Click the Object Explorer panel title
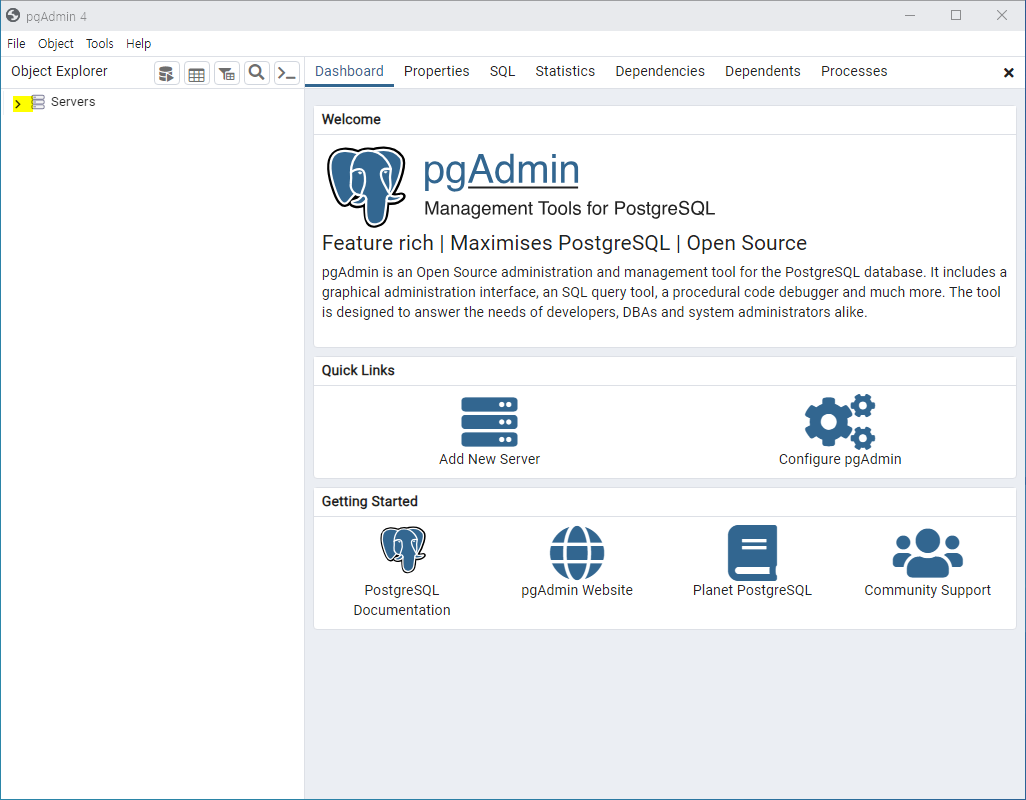 (x=60, y=71)
